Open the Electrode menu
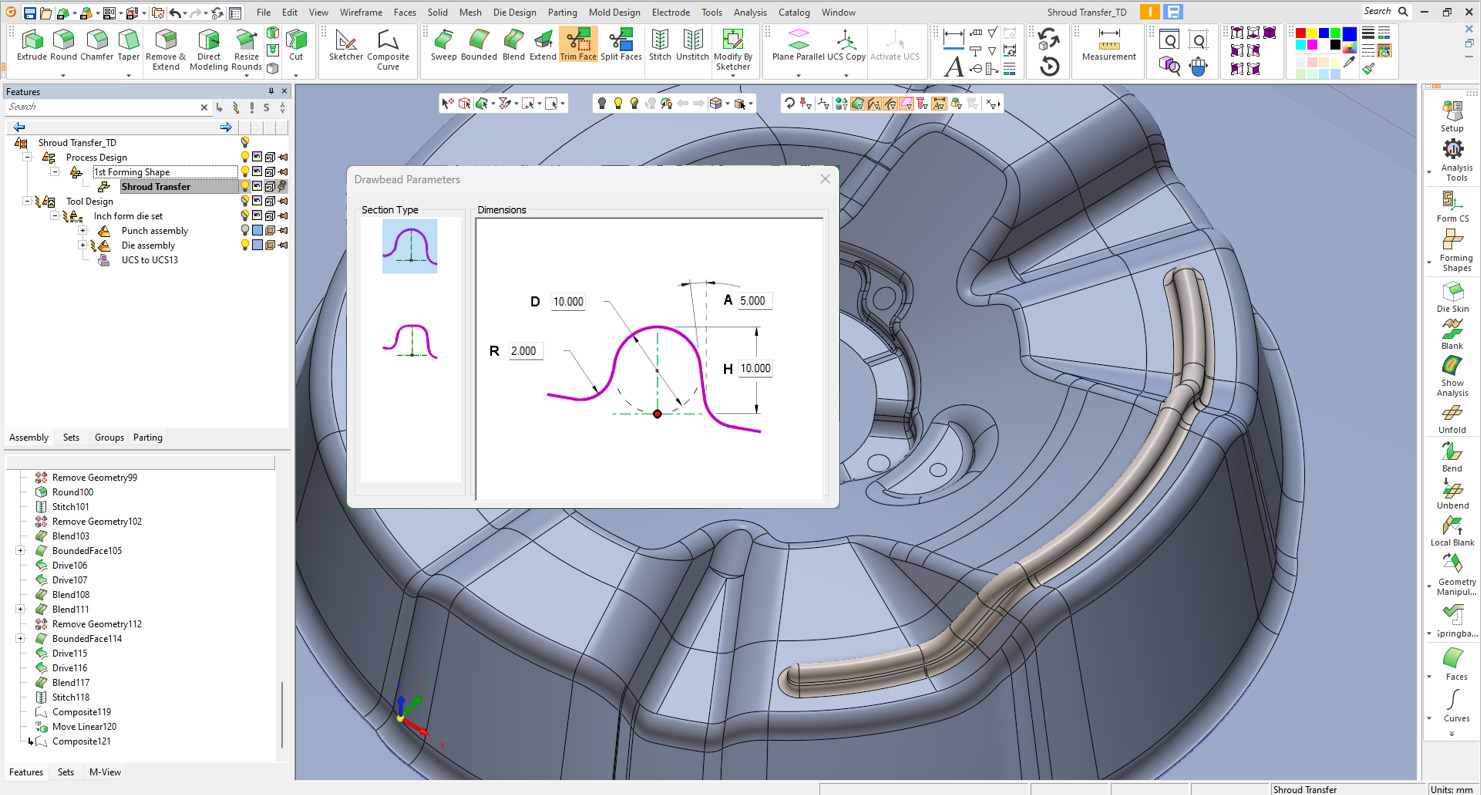Image resolution: width=1481 pixels, height=795 pixels. tap(670, 12)
